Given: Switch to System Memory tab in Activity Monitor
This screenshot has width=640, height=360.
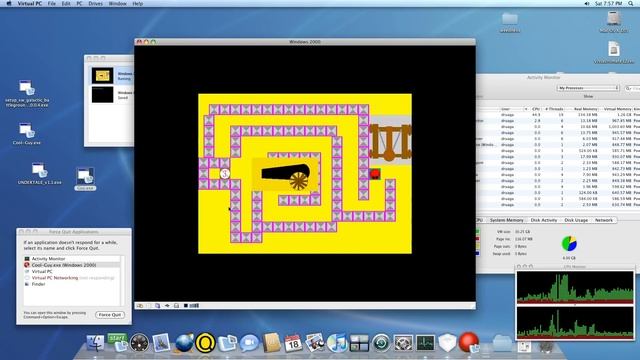Looking at the screenshot, I should click(x=507, y=220).
